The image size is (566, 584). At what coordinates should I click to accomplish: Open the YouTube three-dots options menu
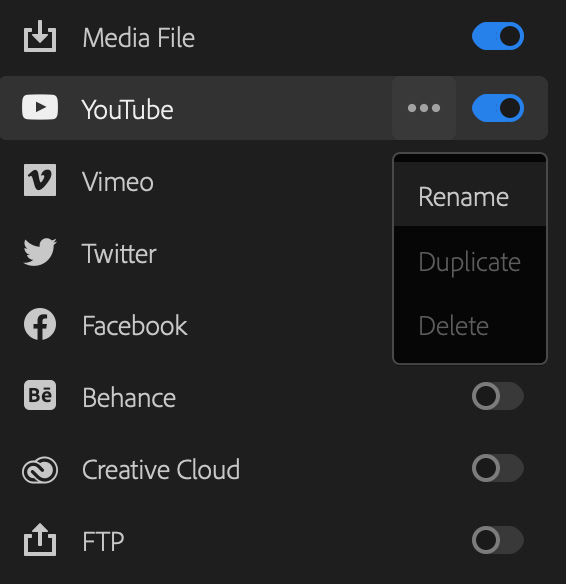pyautogui.click(x=424, y=108)
